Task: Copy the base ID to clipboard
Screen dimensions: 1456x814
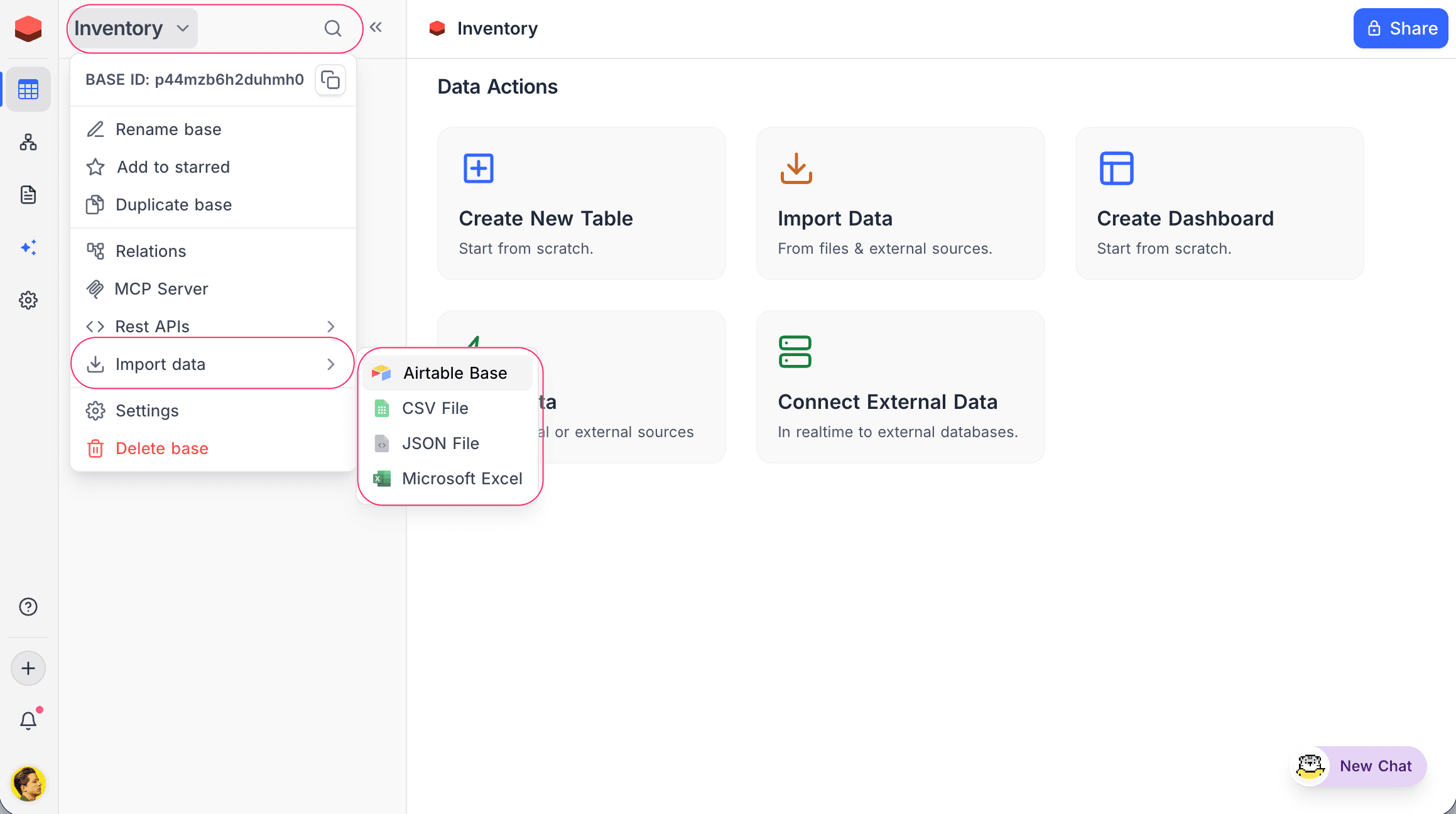Action: (330, 80)
